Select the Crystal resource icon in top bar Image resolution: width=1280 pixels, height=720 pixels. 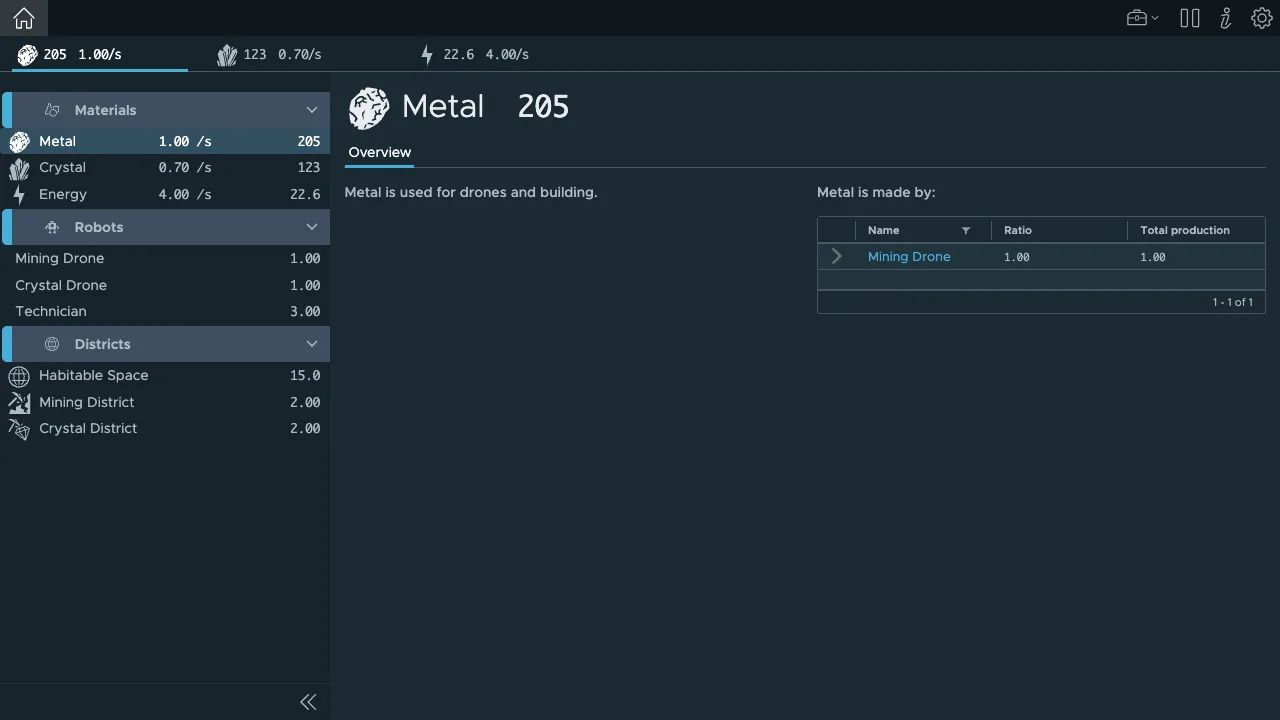point(227,55)
